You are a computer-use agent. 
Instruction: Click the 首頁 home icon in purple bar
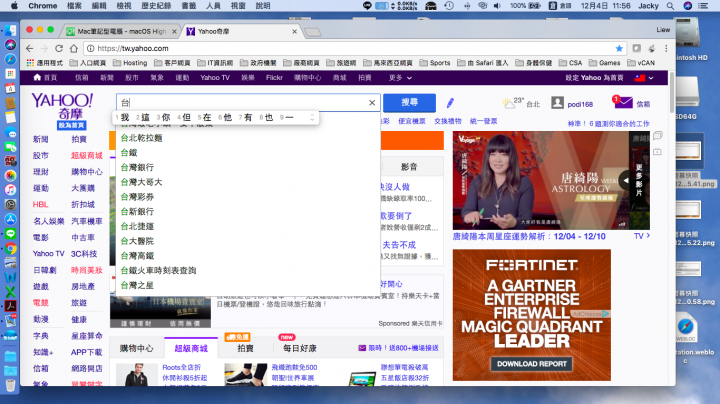[37, 78]
